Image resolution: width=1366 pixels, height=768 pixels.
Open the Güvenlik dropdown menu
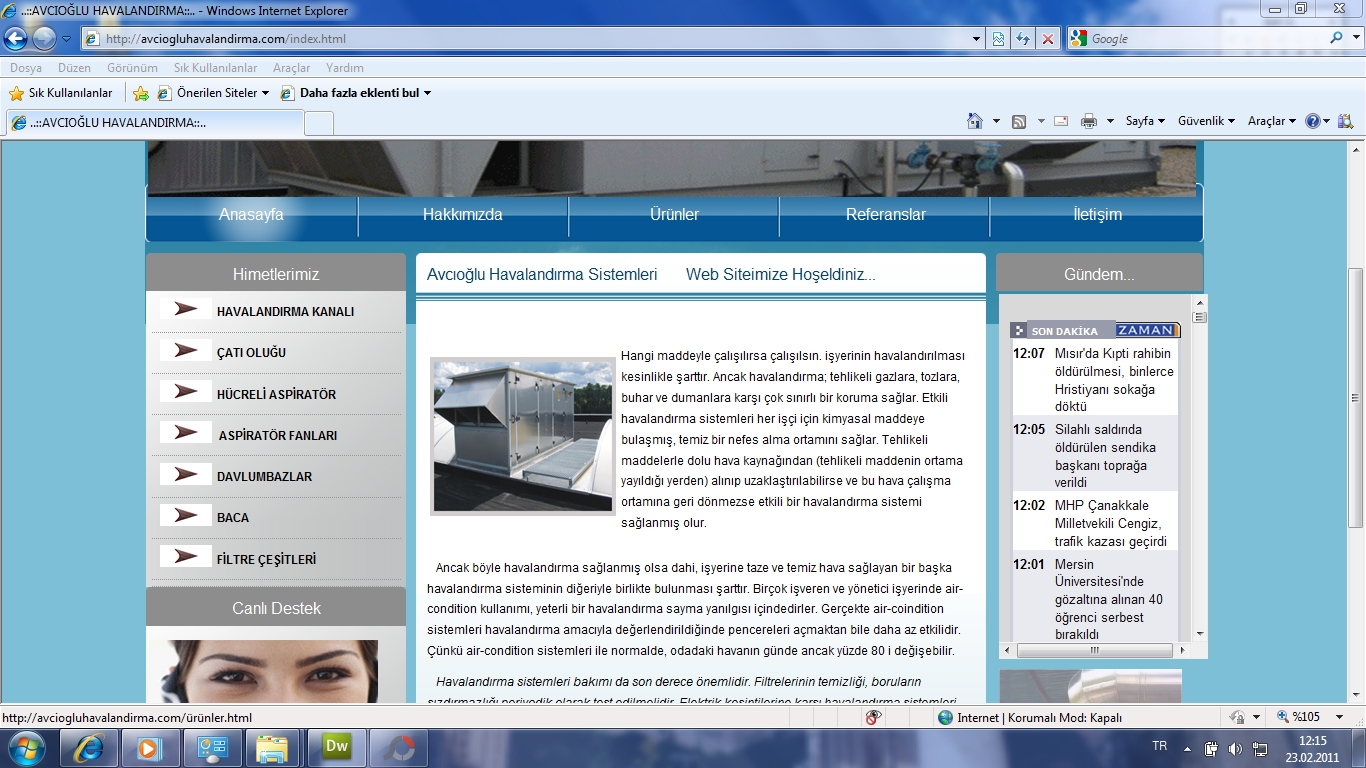1206,121
